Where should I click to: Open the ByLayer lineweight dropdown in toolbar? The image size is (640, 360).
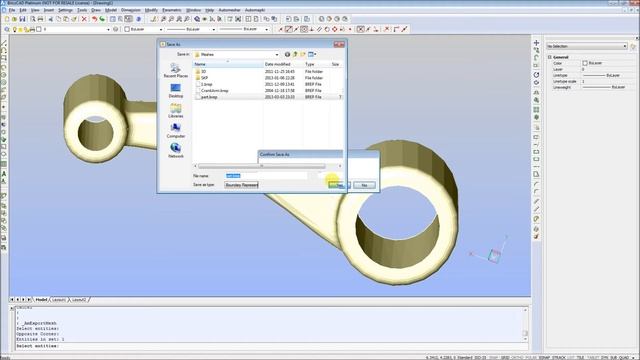[267, 29]
